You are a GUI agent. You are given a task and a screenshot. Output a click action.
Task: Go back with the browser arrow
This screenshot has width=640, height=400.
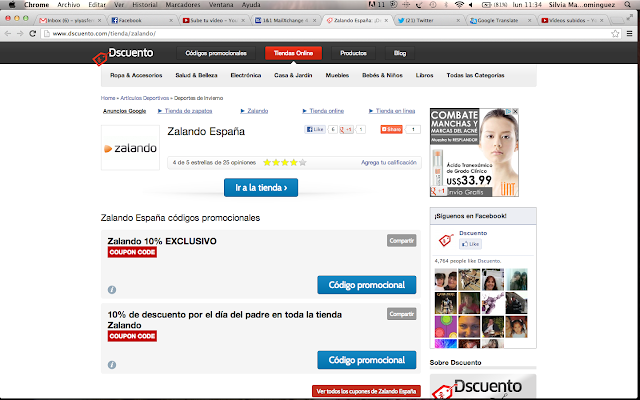(8, 34)
